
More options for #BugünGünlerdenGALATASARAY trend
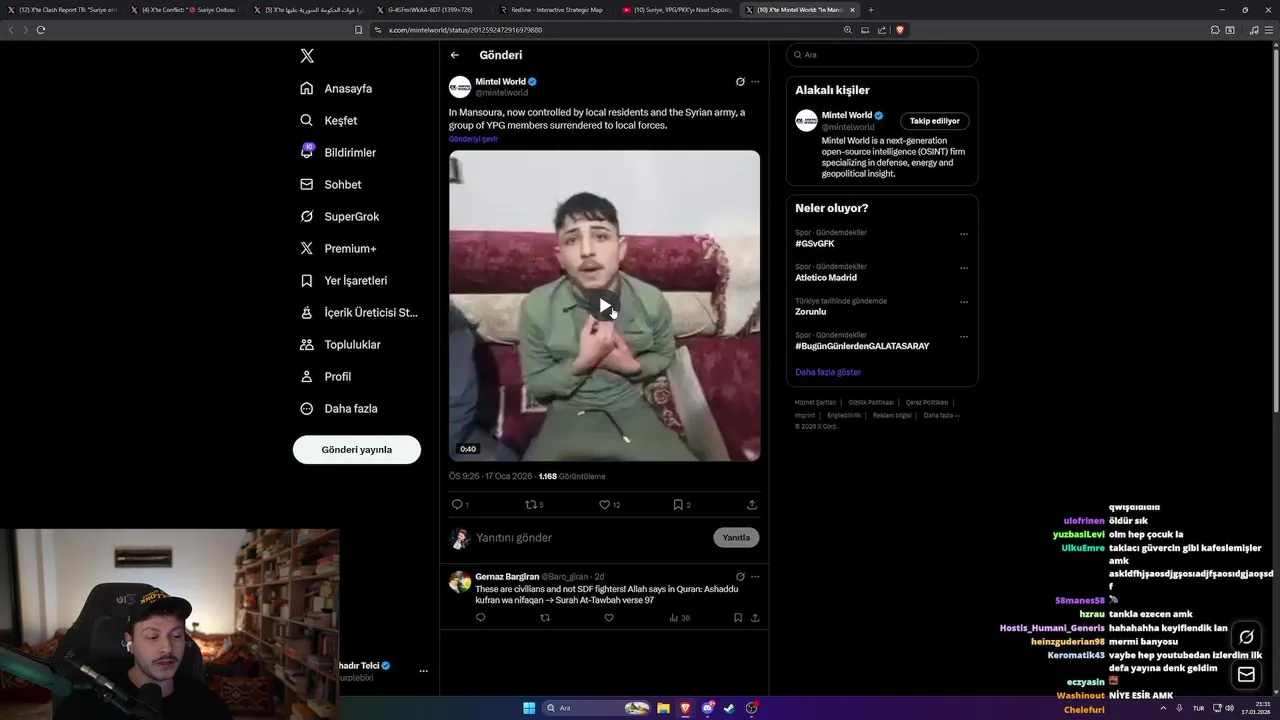point(964,336)
